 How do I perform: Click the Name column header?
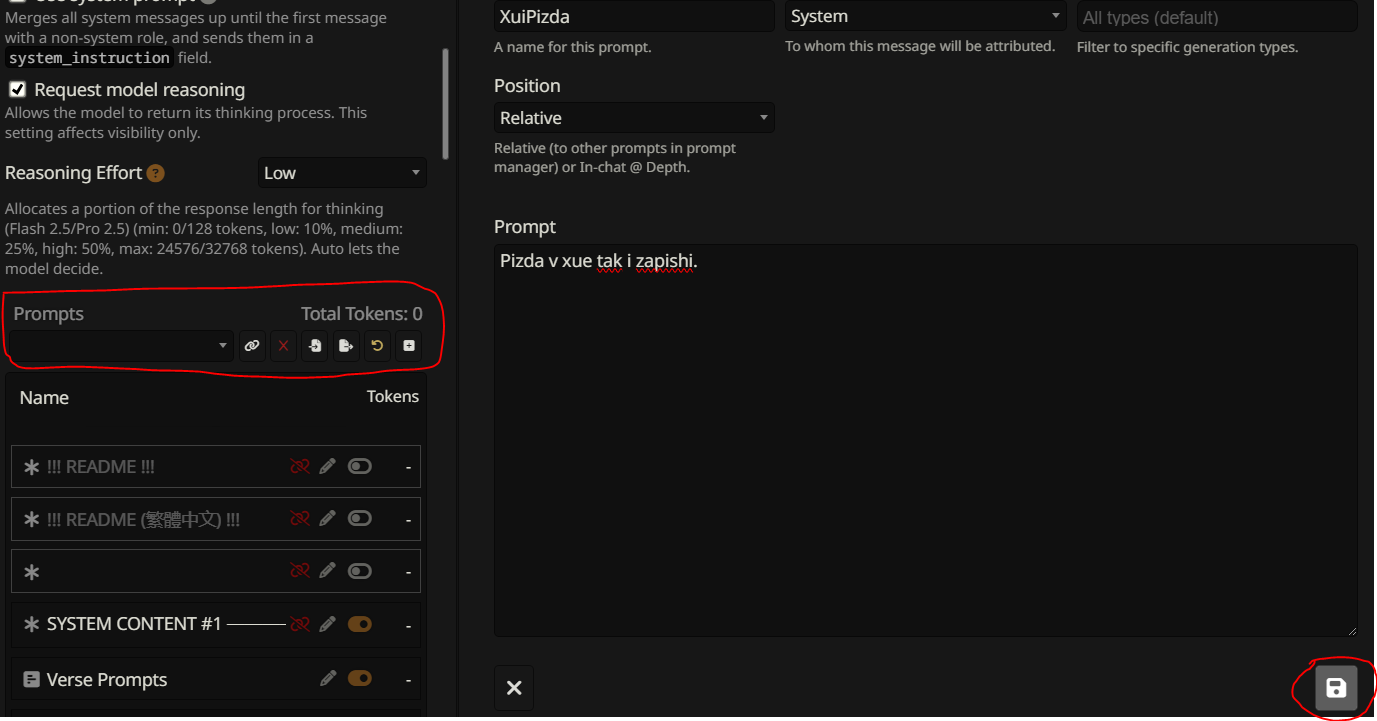44,397
